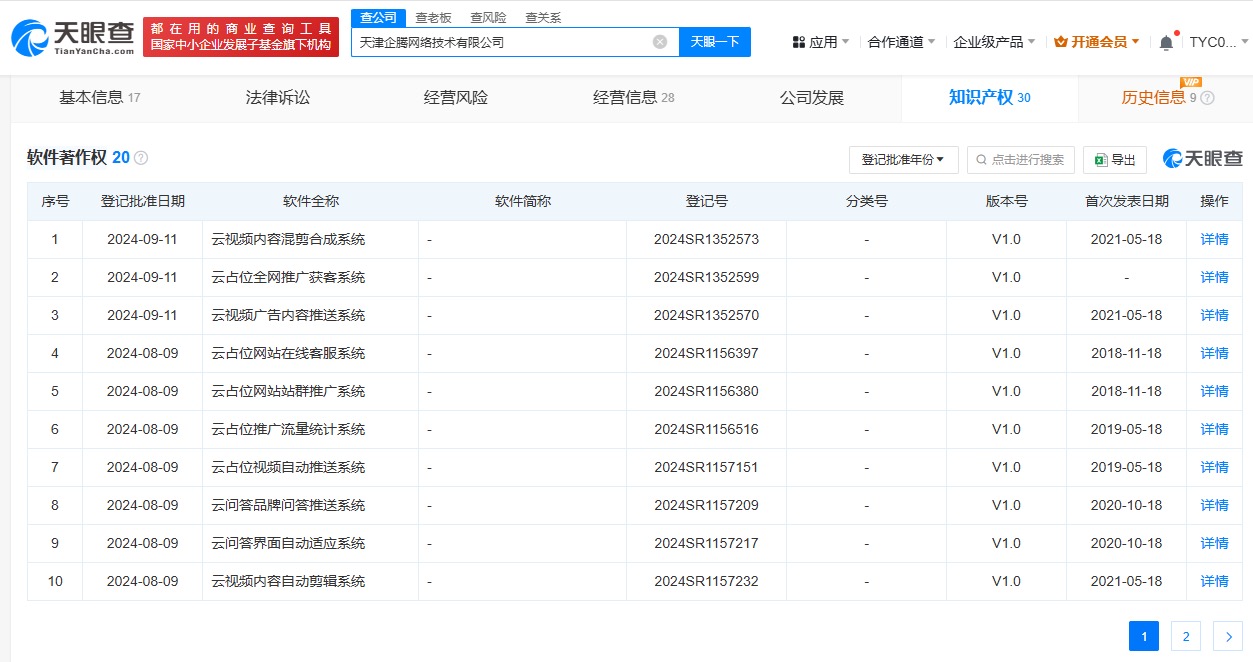Expand the 登记批准年份 filter dropdown
Viewport: 1253px width, 662px height.
(903, 160)
